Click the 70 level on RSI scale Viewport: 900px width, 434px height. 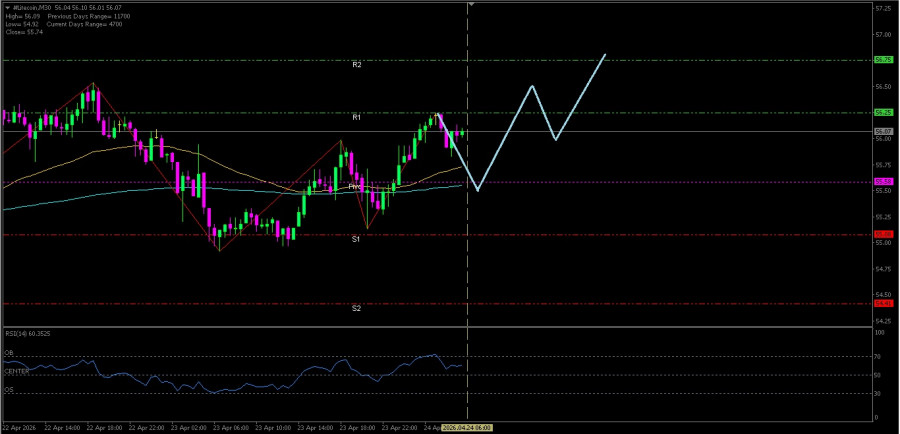click(877, 356)
